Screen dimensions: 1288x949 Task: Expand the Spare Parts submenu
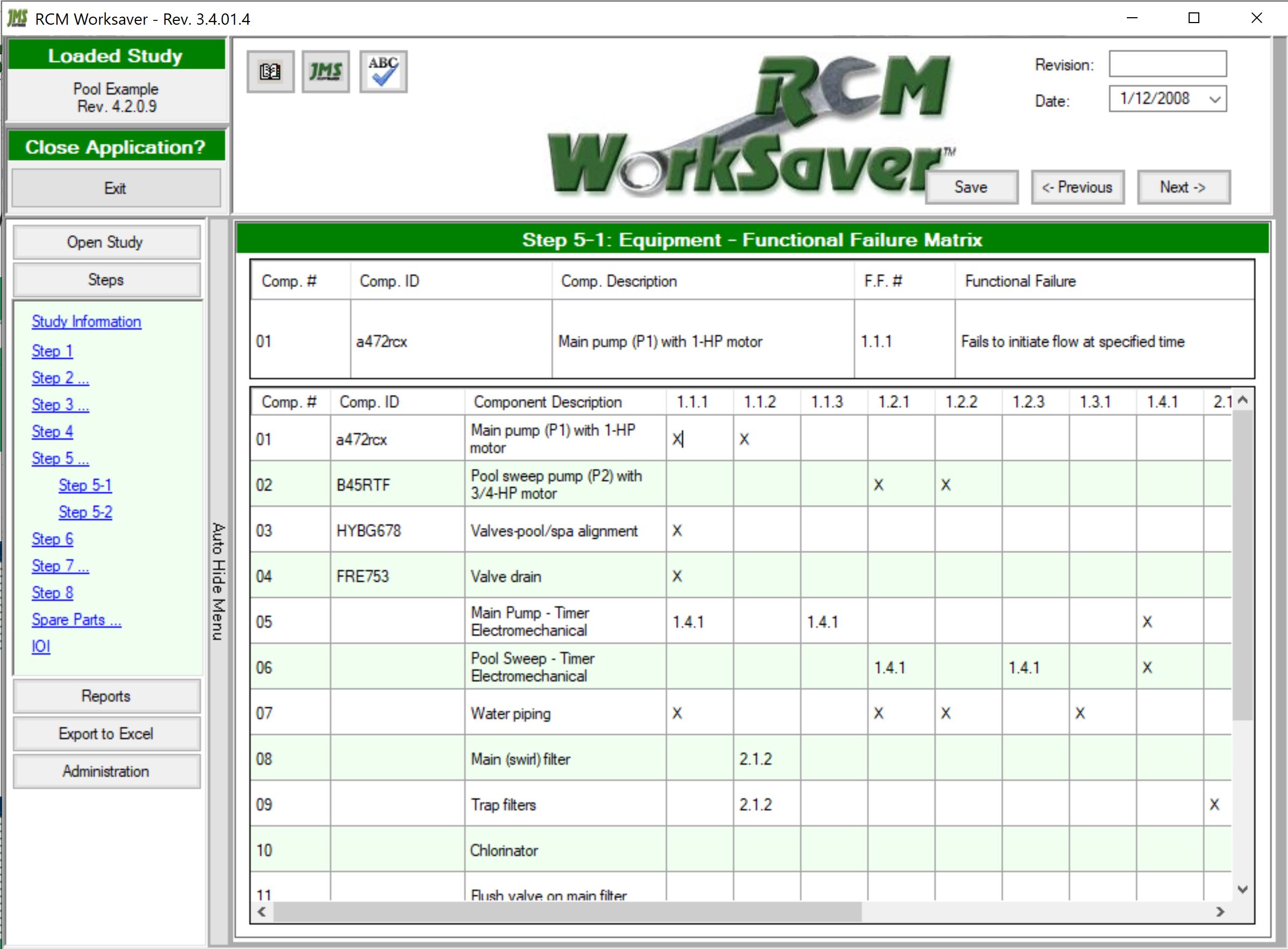76,619
